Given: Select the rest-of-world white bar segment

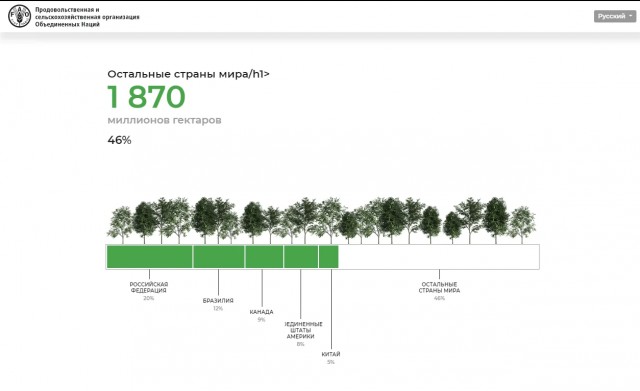Looking at the screenshot, I should coord(439,257).
